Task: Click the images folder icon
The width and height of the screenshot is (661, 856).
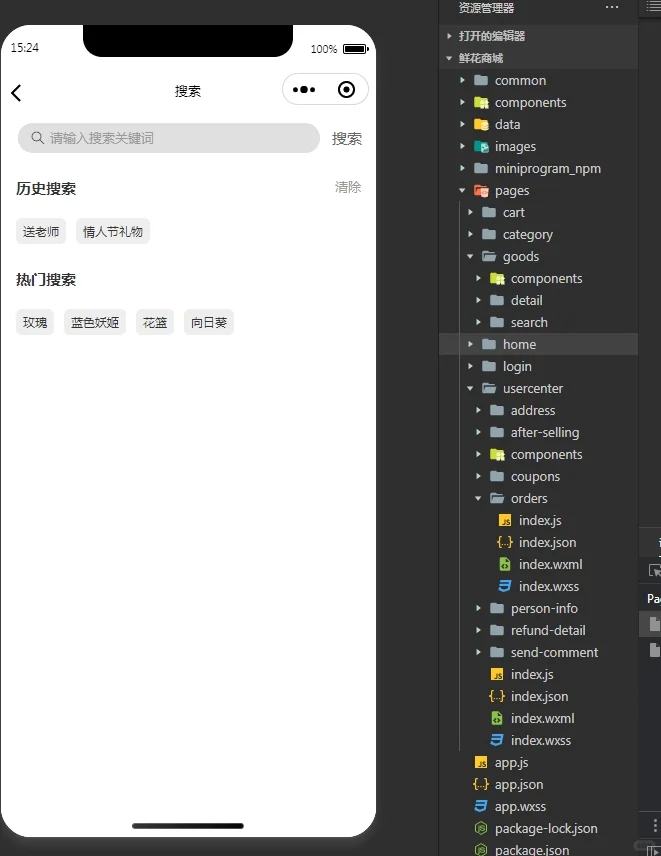Action: tap(481, 146)
